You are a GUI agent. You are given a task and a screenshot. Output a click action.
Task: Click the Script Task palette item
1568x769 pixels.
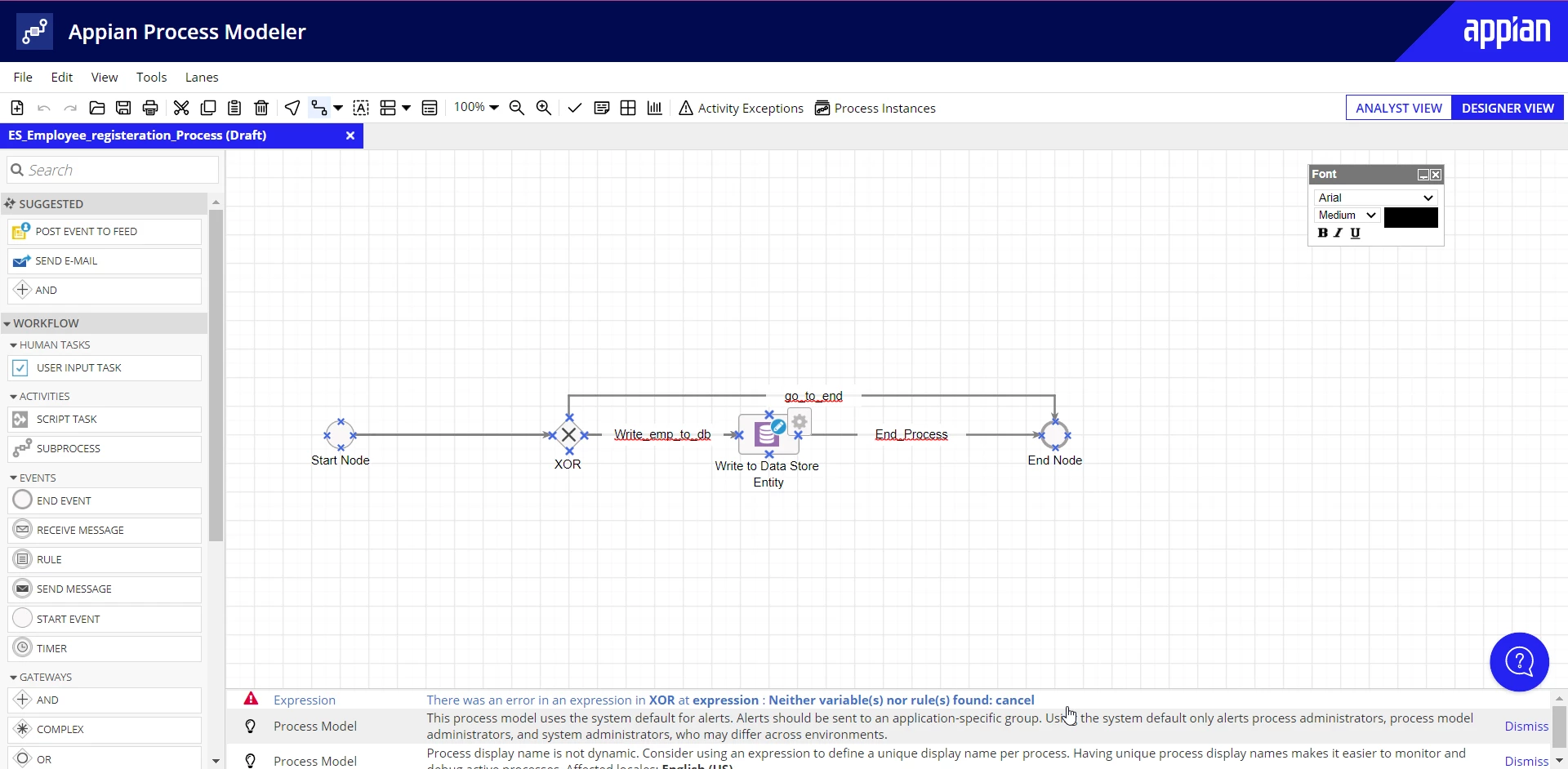coord(105,420)
